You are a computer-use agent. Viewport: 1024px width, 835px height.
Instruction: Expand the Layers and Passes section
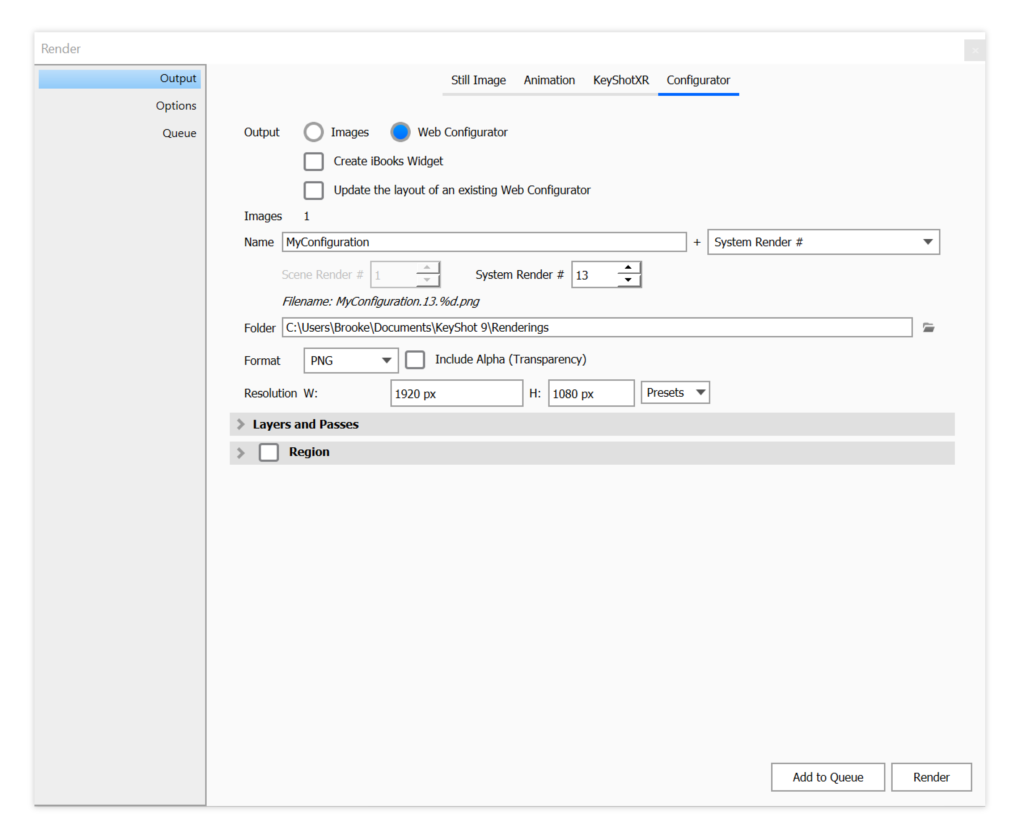(241, 425)
